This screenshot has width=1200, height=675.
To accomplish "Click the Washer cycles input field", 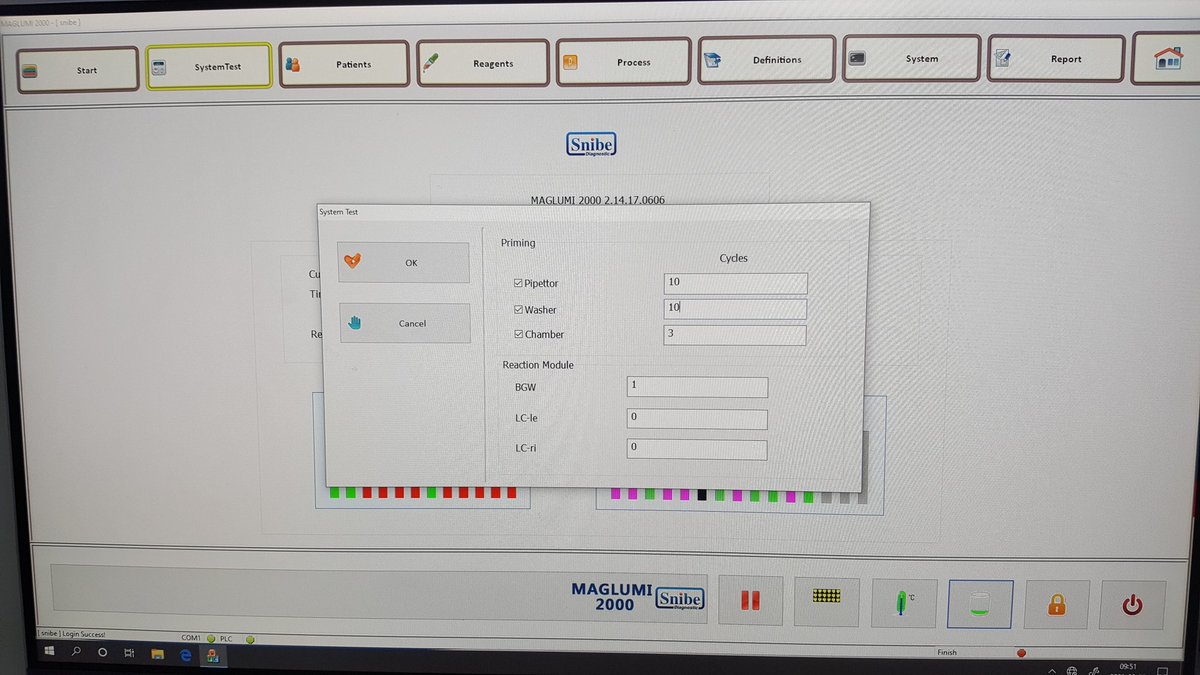I will click(735, 309).
